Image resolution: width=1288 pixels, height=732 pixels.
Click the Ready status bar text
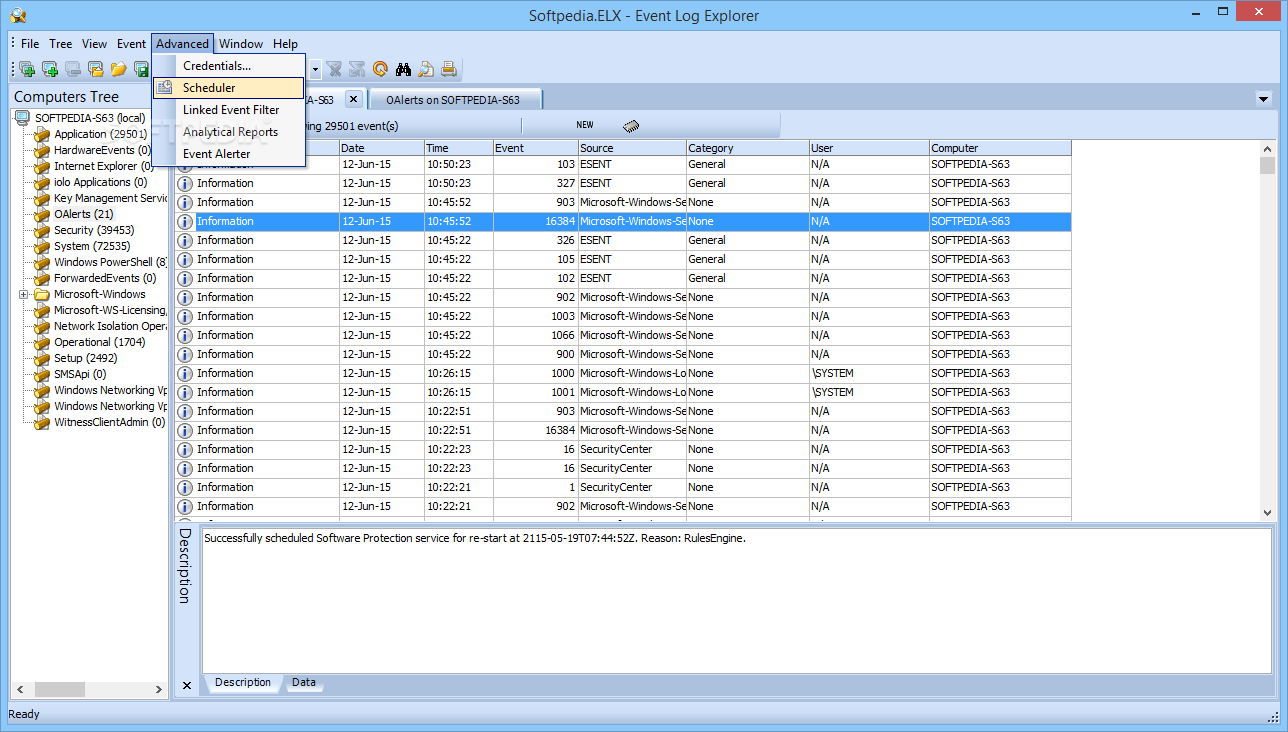tap(25, 715)
